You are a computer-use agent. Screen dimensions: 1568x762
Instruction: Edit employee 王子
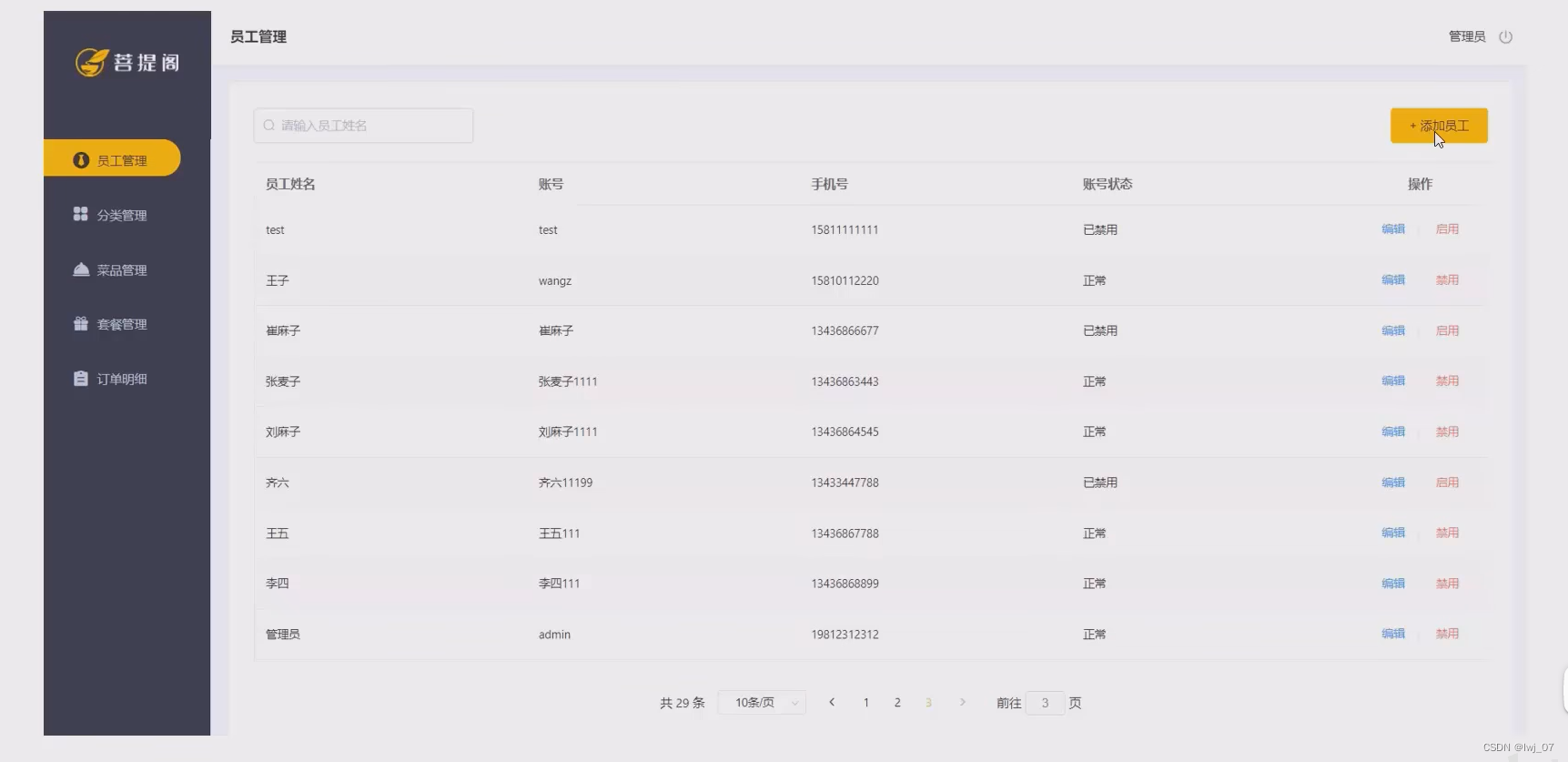point(1393,280)
